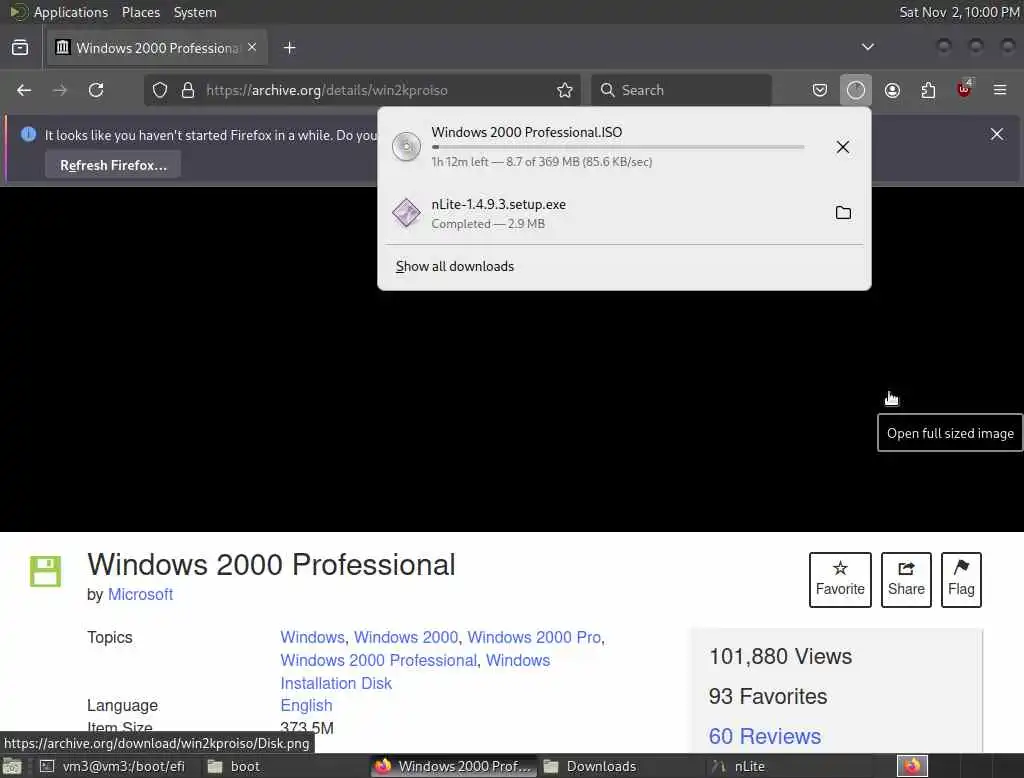The image size is (1024, 778).
Task: Click the info icon in notification bar
Action: click(x=28, y=135)
